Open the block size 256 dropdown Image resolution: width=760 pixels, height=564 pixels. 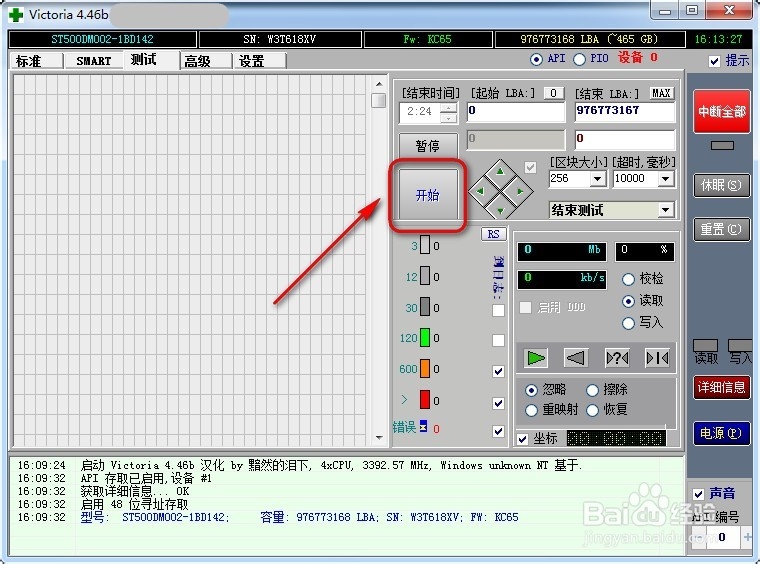pyautogui.click(x=598, y=179)
